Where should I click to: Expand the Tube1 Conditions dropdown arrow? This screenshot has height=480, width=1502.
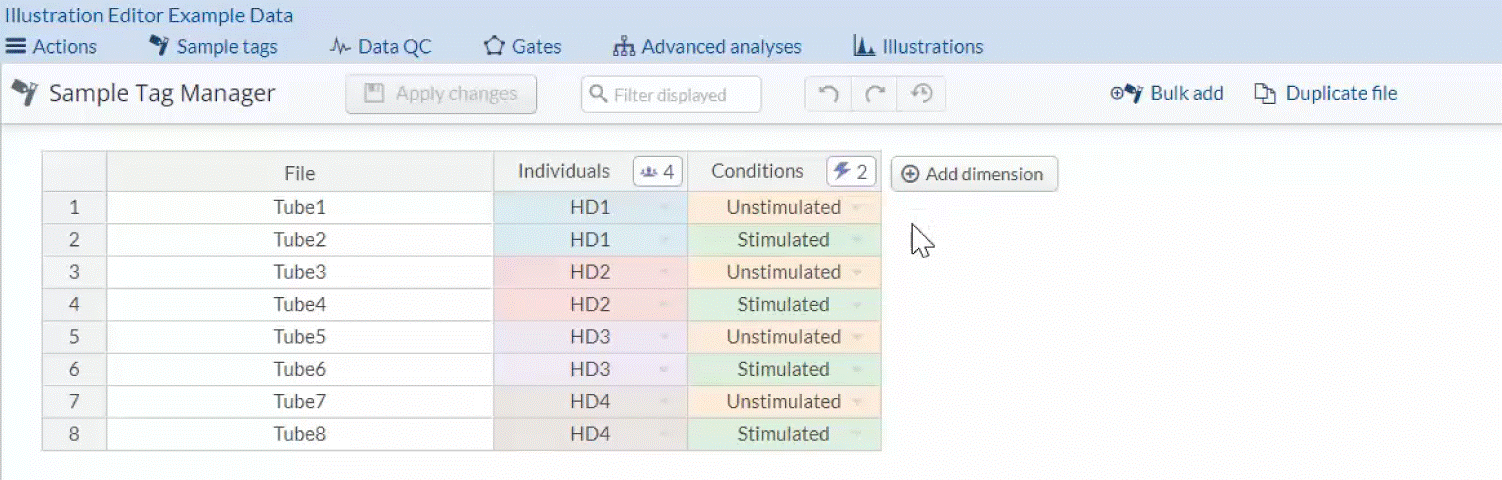[x=857, y=208]
